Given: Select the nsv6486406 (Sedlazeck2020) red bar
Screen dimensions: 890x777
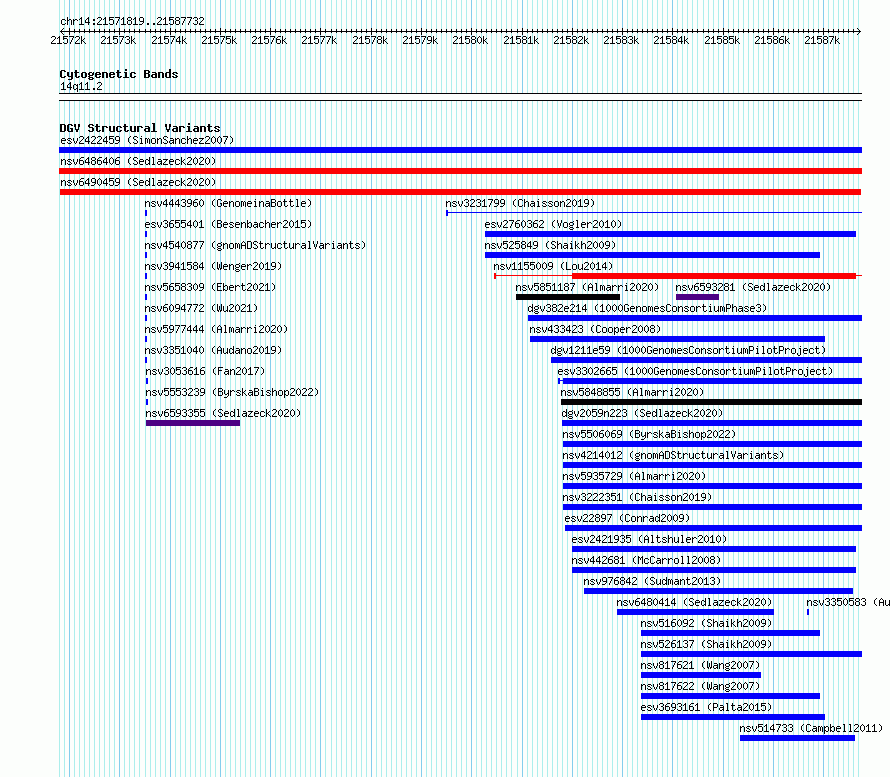Looking at the screenshot, I should 460,171.
